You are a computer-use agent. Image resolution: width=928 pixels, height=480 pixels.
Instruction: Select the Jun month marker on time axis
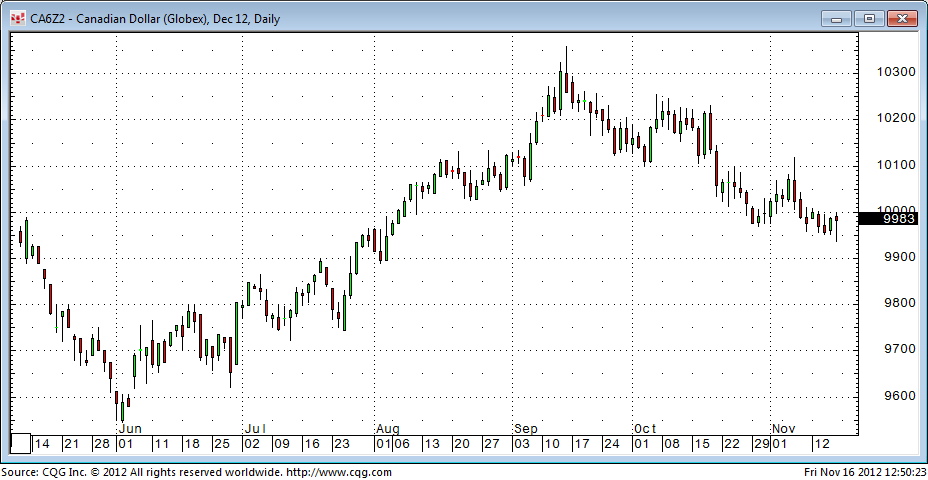coord(130,428)
